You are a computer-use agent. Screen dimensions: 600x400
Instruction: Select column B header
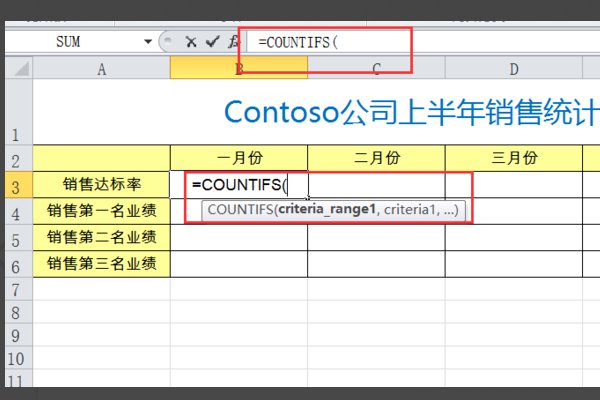click(x=239, y=69)
